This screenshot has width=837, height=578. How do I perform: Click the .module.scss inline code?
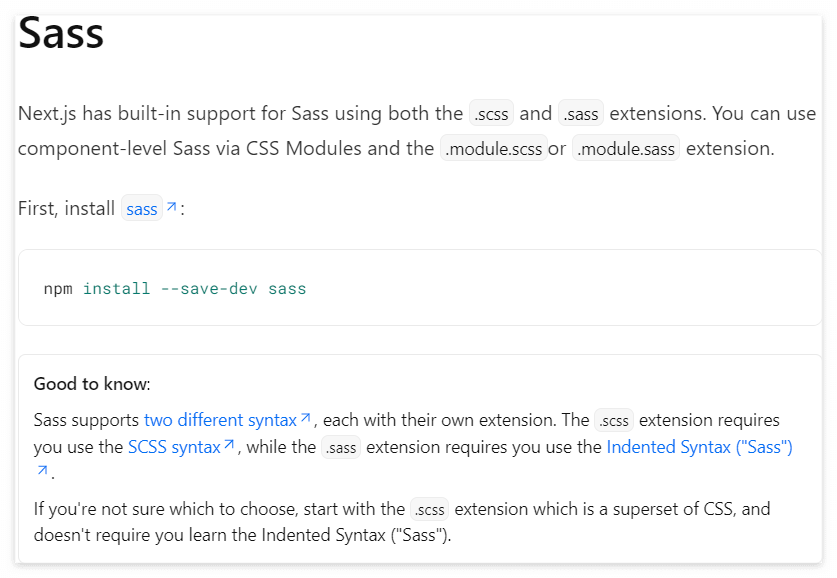tap(493, 148)
